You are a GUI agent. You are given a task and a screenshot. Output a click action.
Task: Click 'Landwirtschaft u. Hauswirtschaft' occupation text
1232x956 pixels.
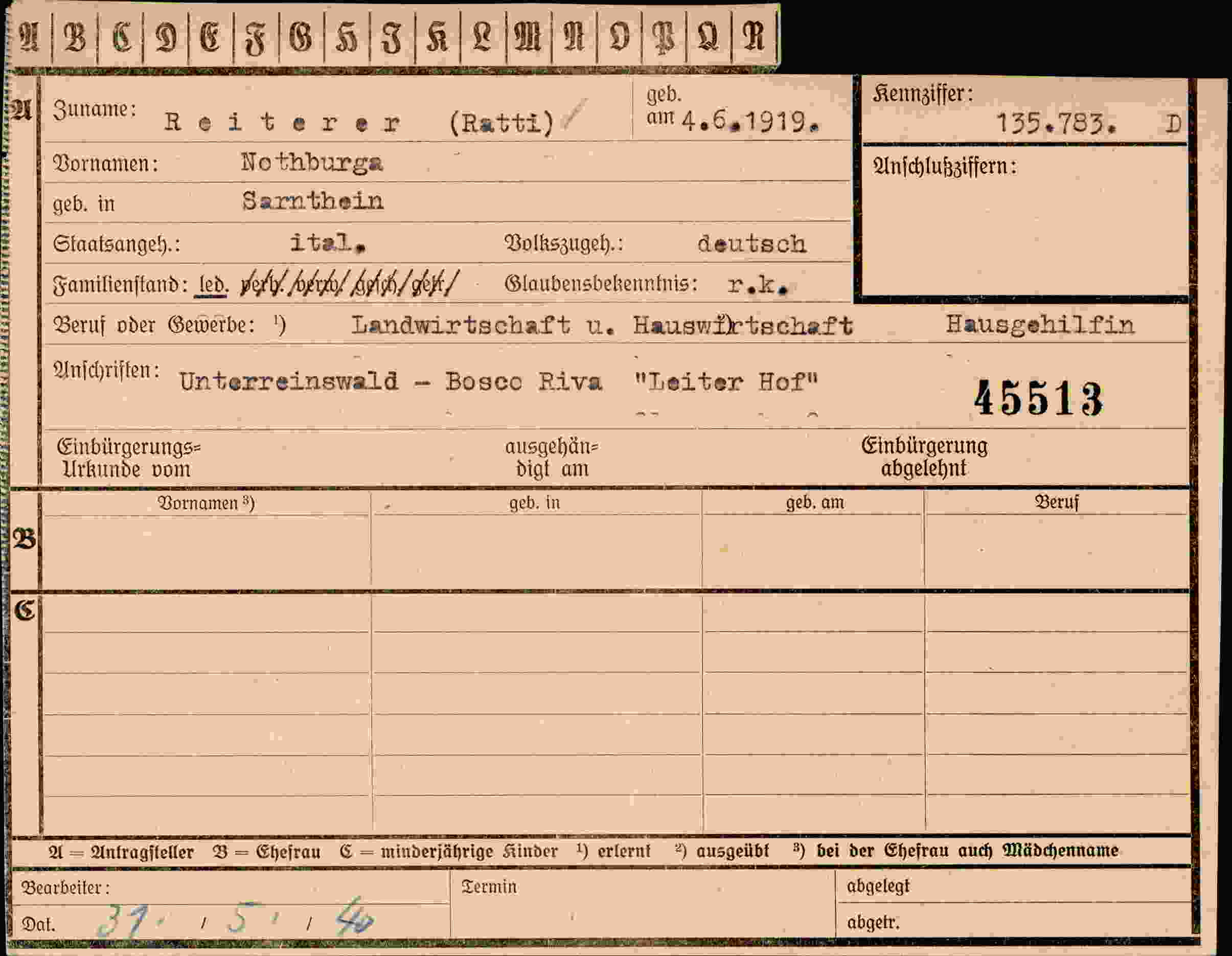(x=602, y=326)
